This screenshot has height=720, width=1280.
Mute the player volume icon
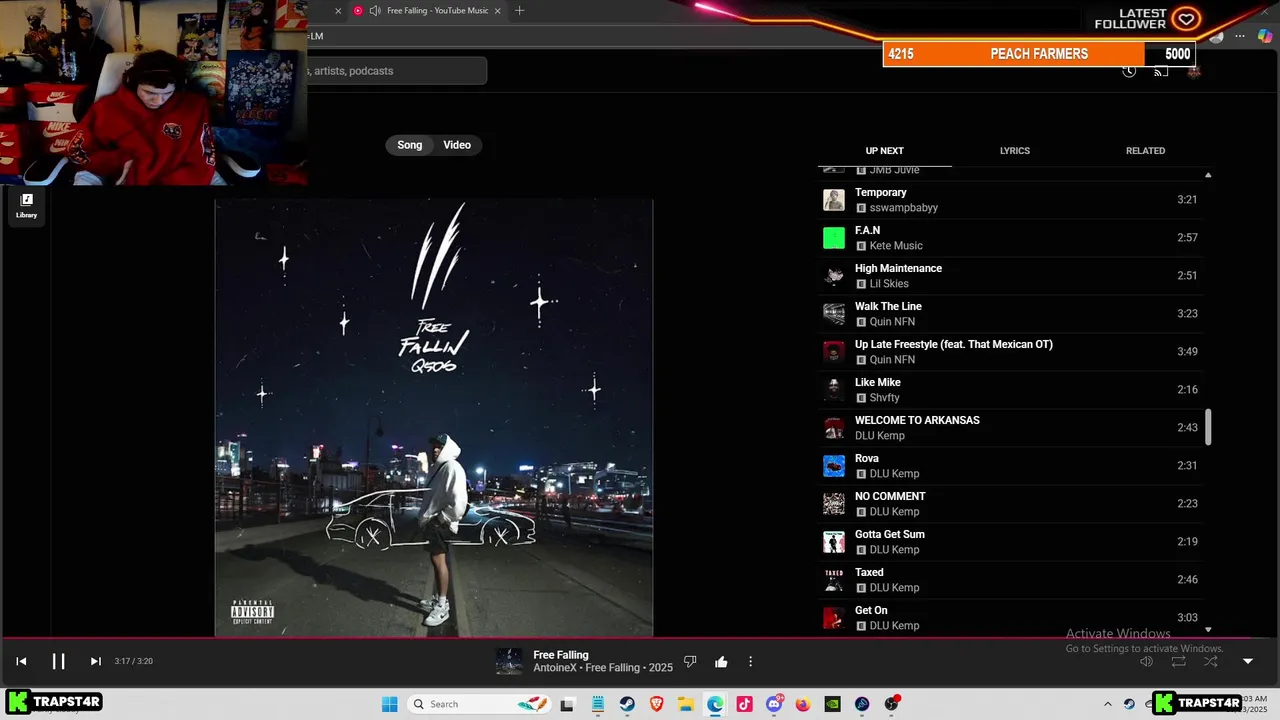click(x=1146, y=661)
